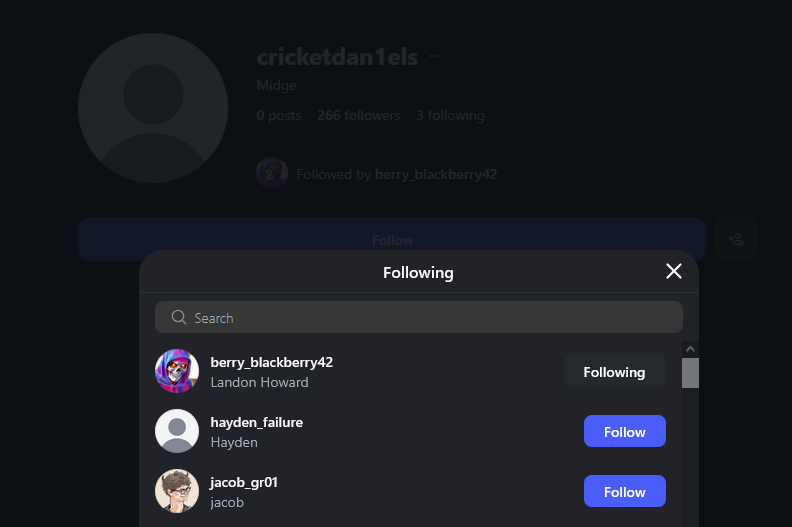Click the add-person suggestion icon

tap(736, 239)
